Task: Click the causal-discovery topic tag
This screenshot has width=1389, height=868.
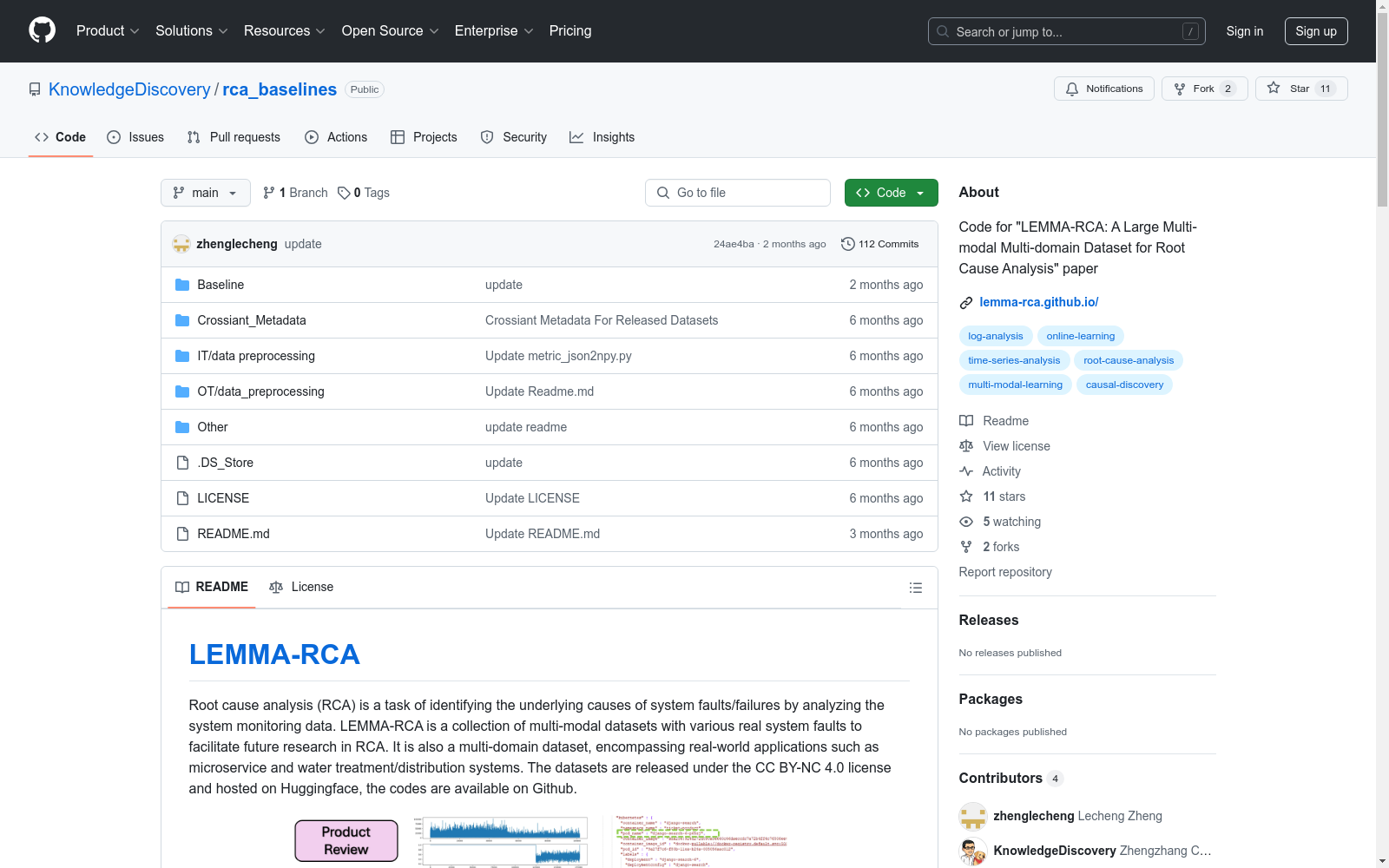Action: (x=1124, y=385)
